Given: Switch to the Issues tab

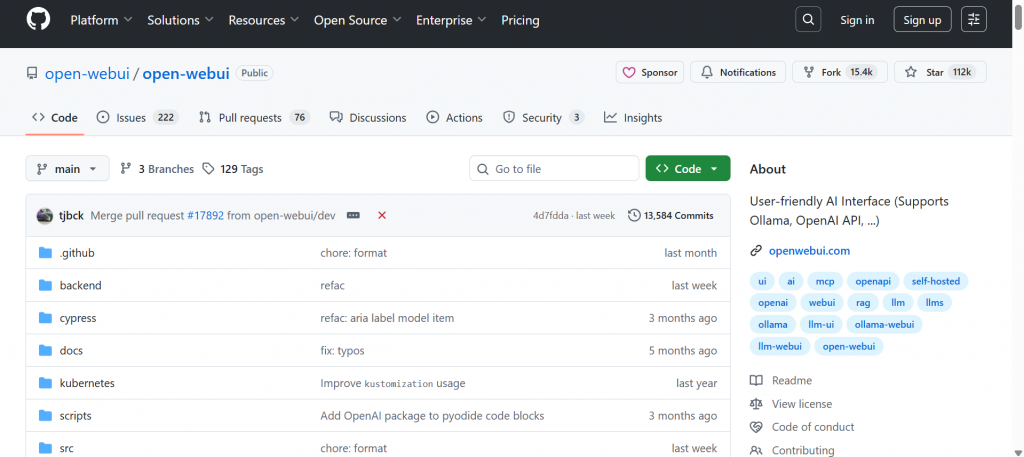Looking at the screenshot, I should click(x=137, y=118).
